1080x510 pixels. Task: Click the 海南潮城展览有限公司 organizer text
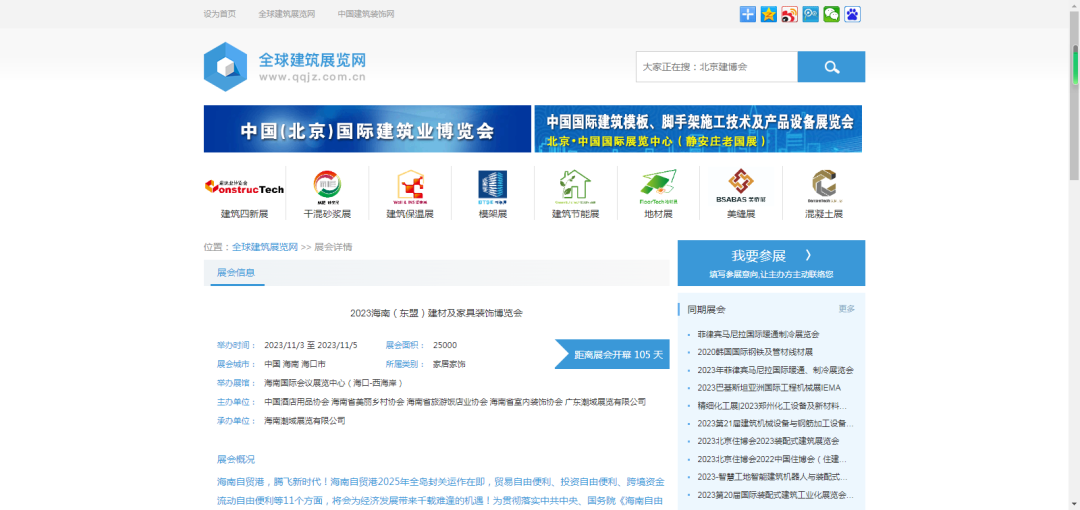point(305,420)
